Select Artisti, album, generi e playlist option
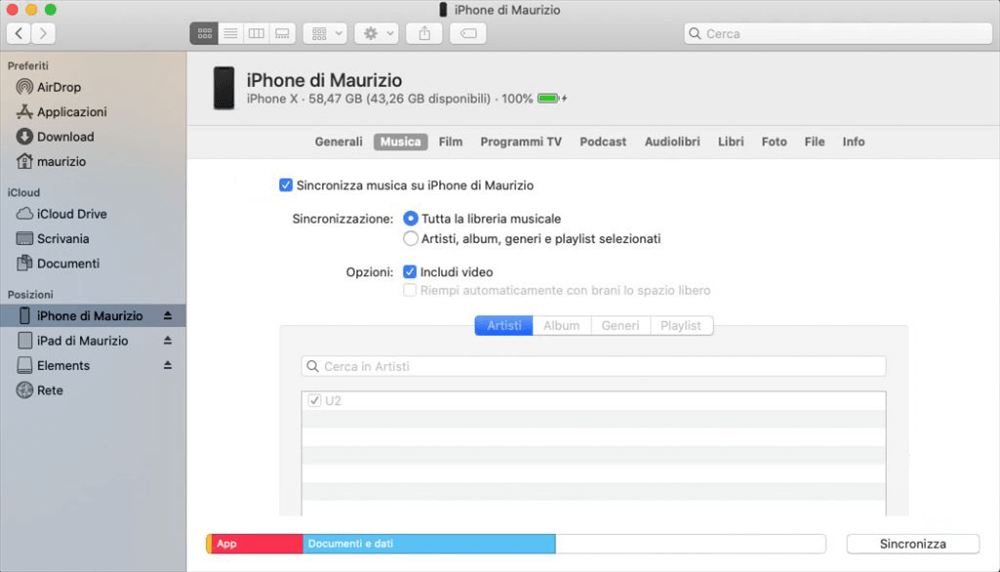The width and height of the screenshot is (1000, 572). 410,239
